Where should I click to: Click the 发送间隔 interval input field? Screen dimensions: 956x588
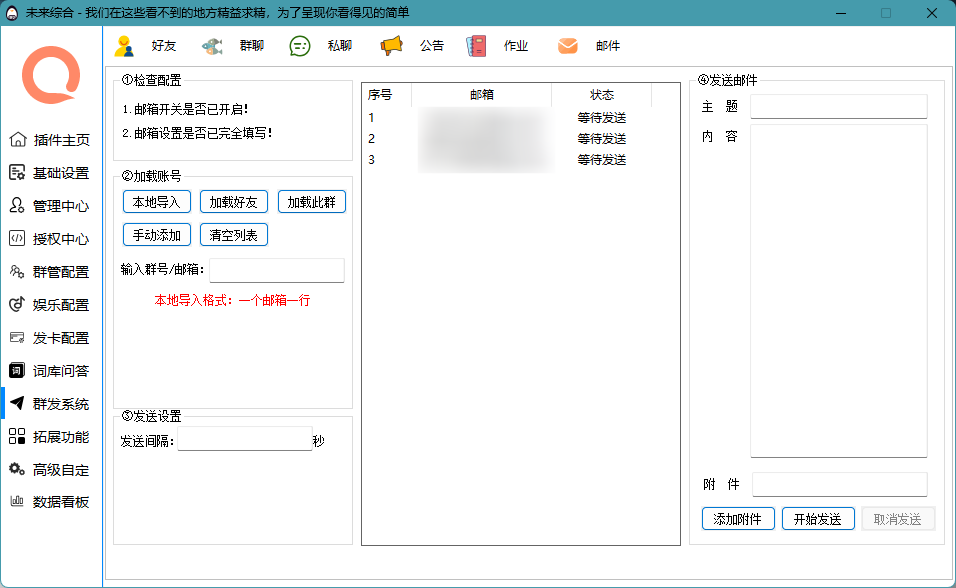[242, 438]
